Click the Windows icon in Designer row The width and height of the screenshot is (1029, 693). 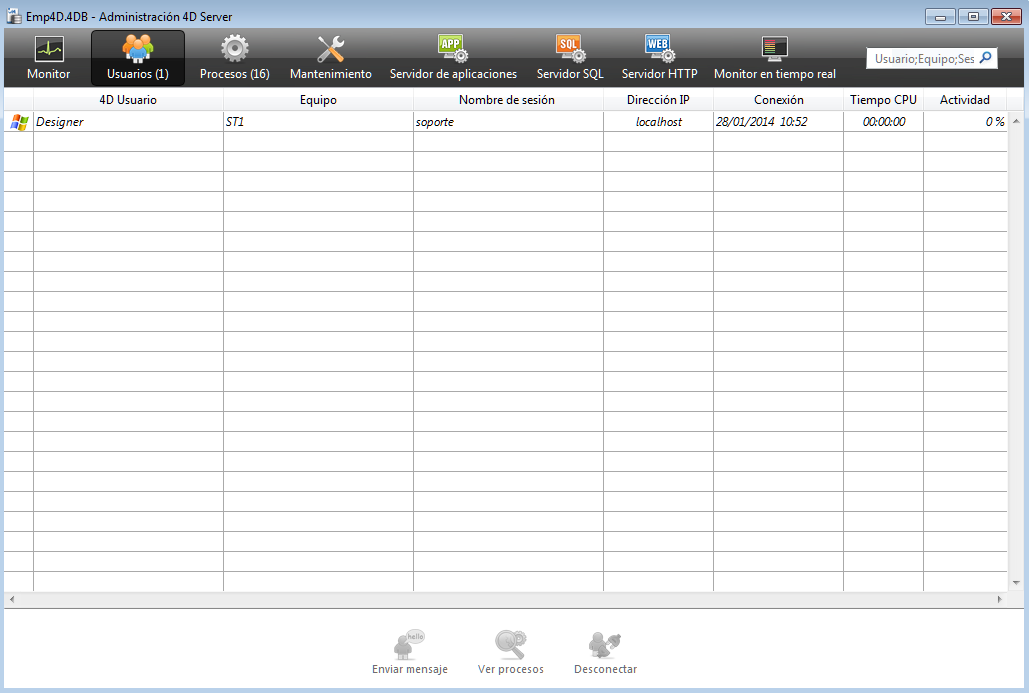pos(19,121)
